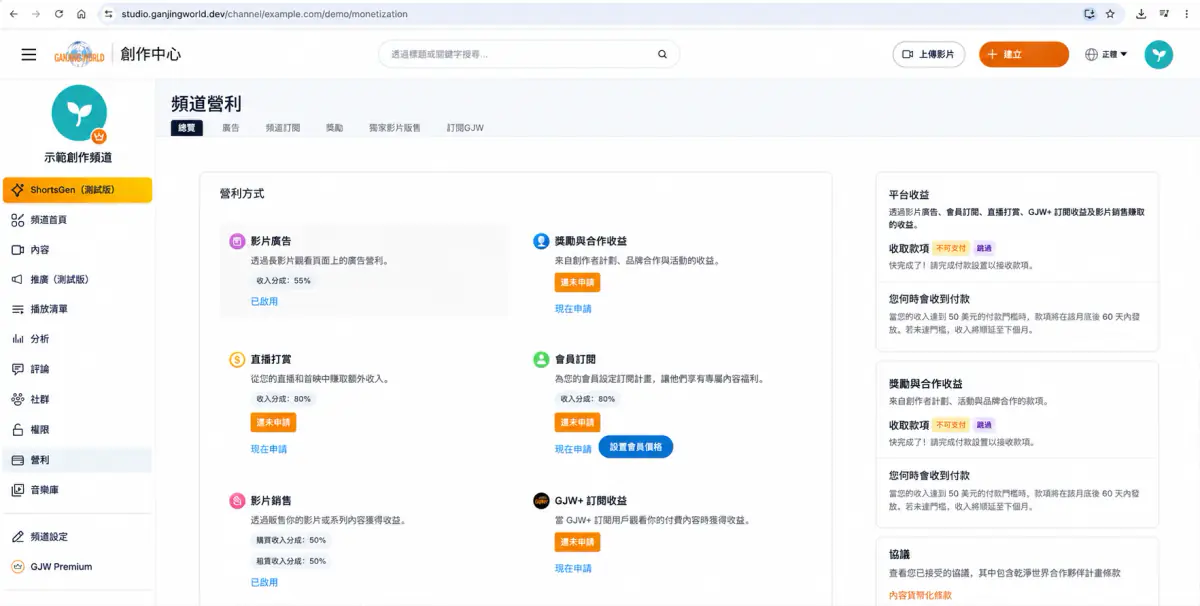Click 已啟用 under 影片銷售
Viewport: 1200px width, 606px height.
pos(264,582)
